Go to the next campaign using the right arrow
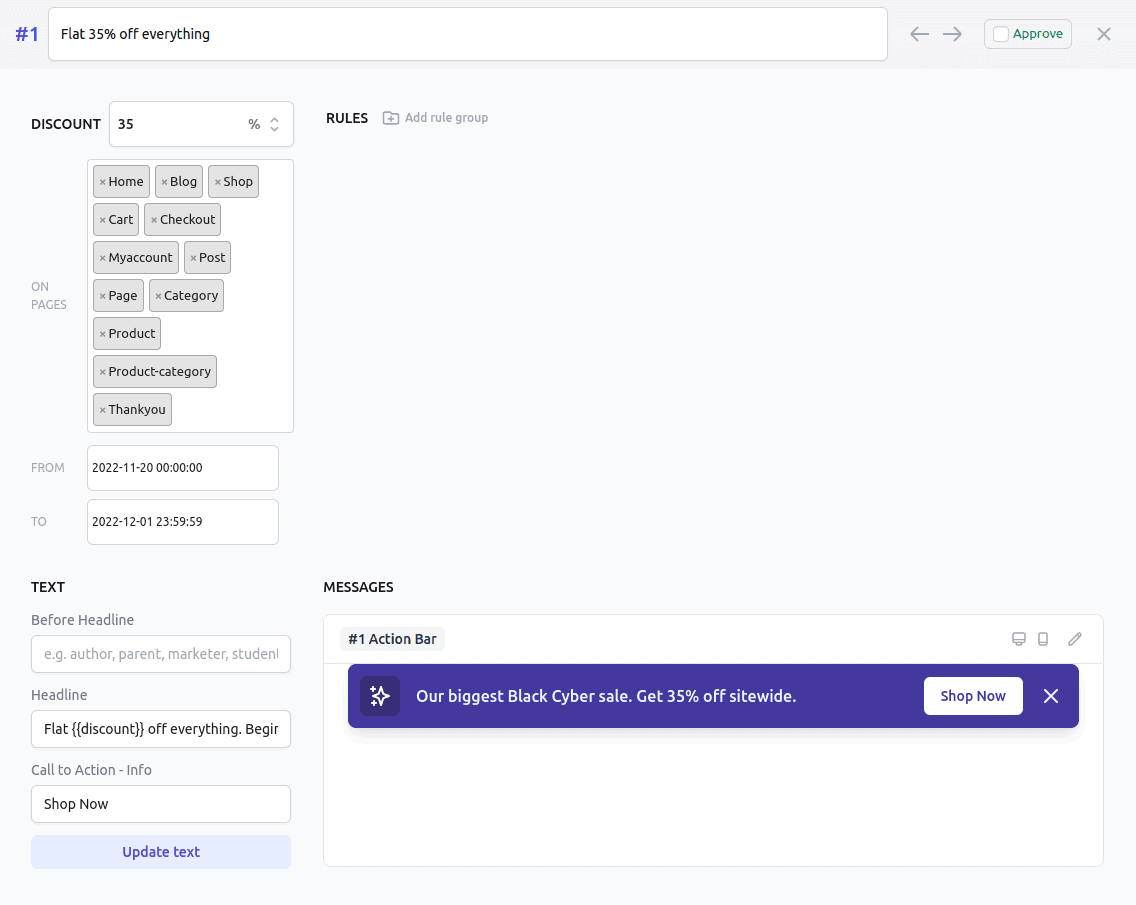The height and width of the screenshot is (905, 1136). pyautogui.click(x=952, y=33)
